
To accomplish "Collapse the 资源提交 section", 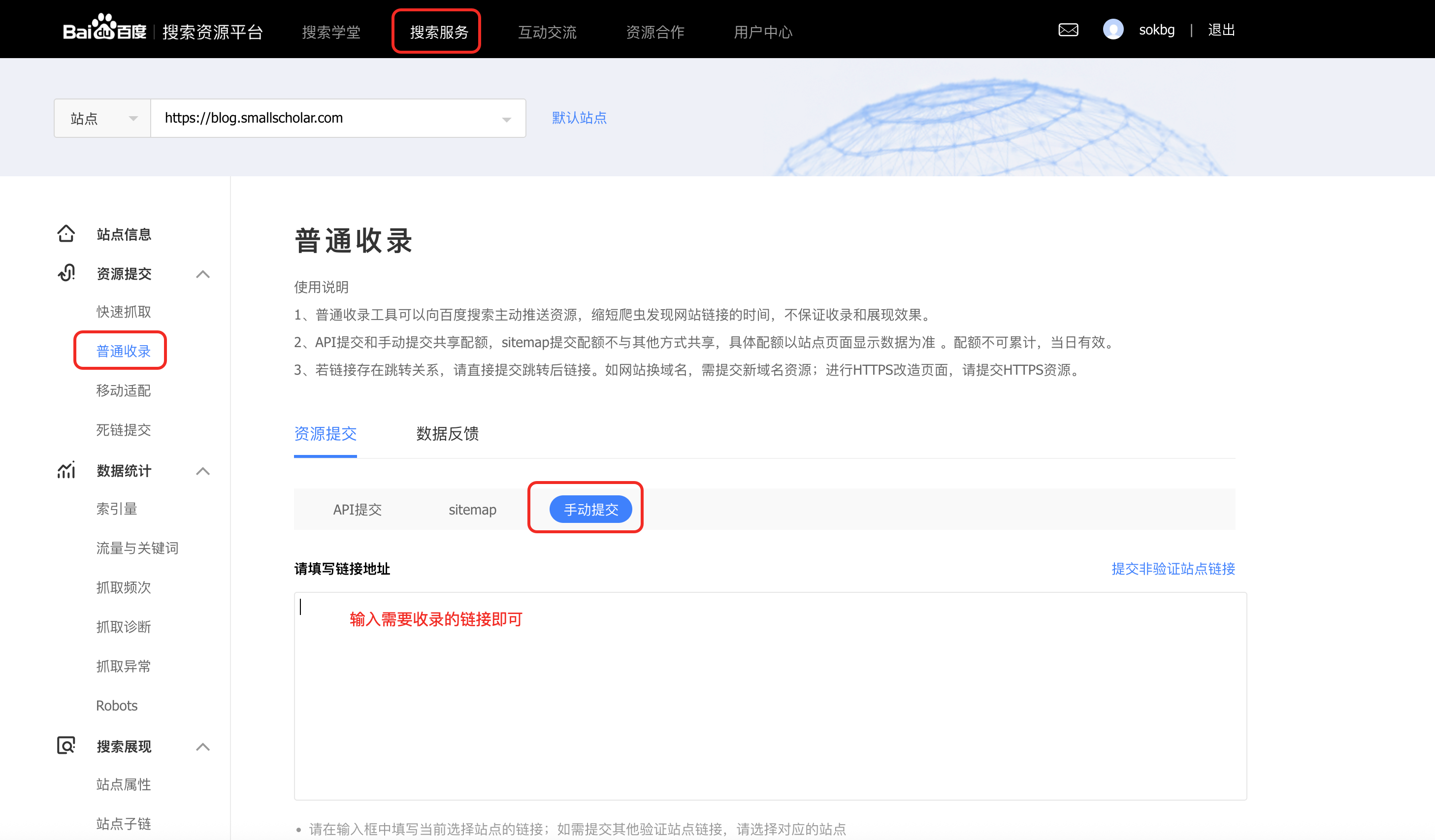I will click(203, 274).
